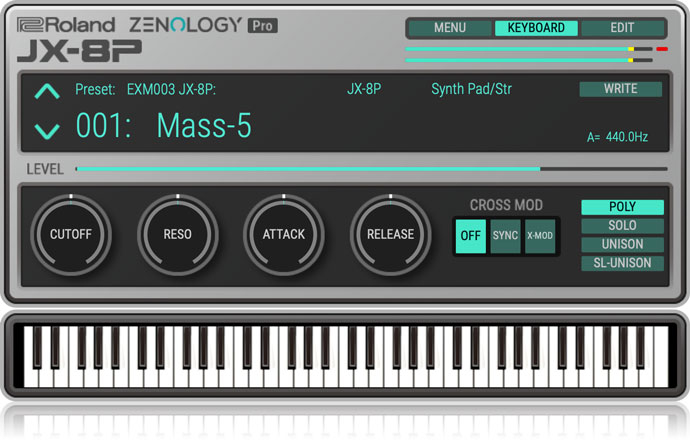Open preset list via Mass-5 name

pyautogui.click(x=204, y=127)
